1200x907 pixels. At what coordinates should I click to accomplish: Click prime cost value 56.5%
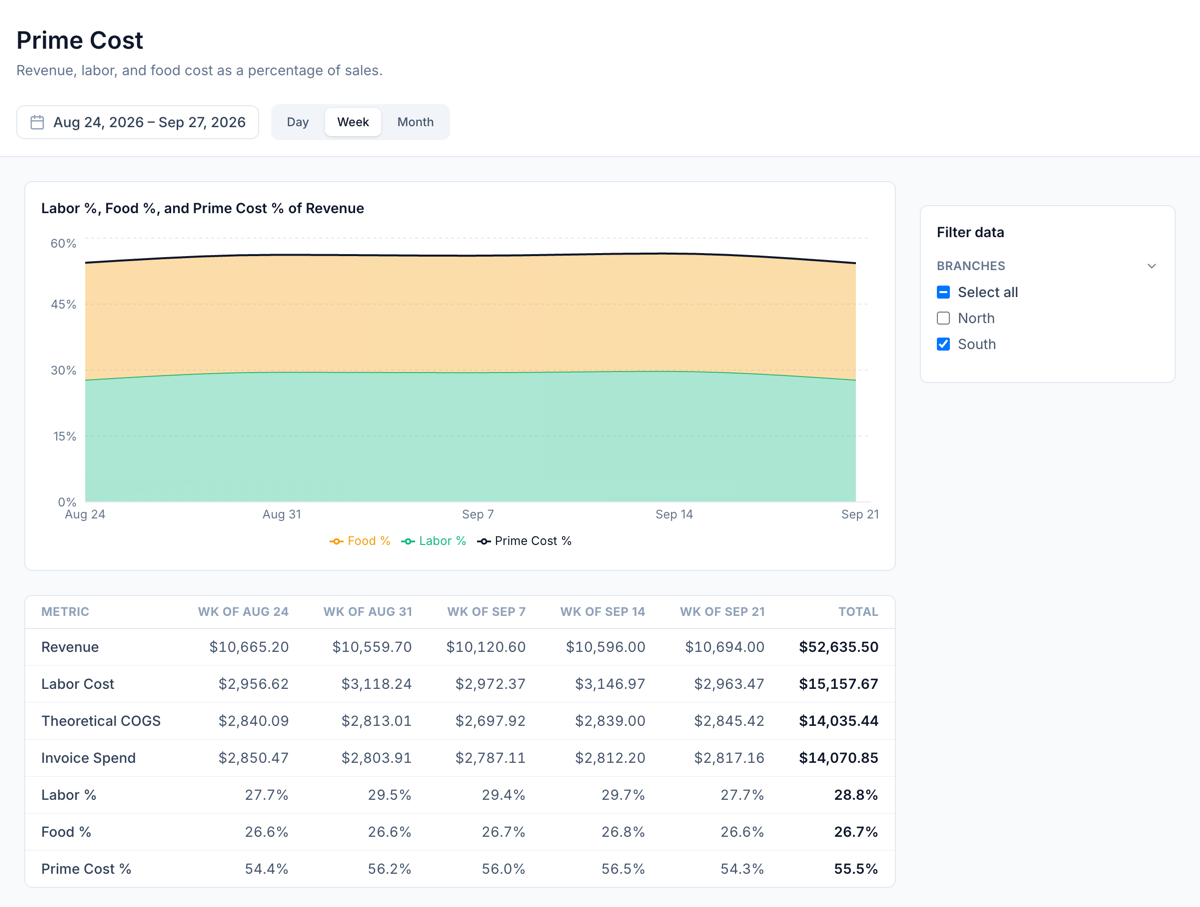623,869
